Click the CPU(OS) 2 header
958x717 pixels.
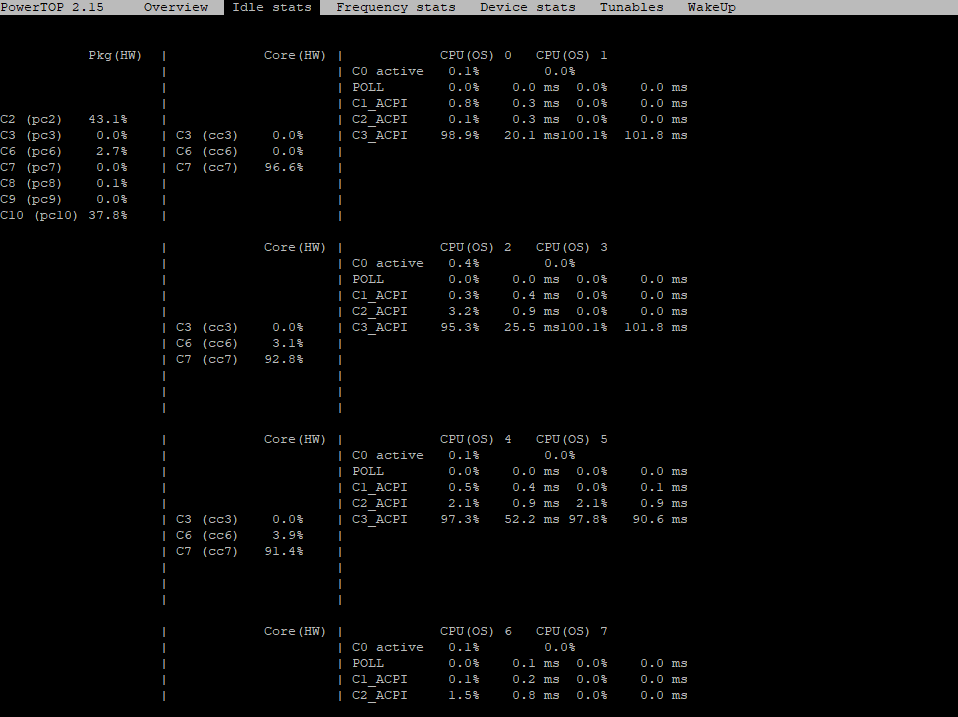(475, 247)
